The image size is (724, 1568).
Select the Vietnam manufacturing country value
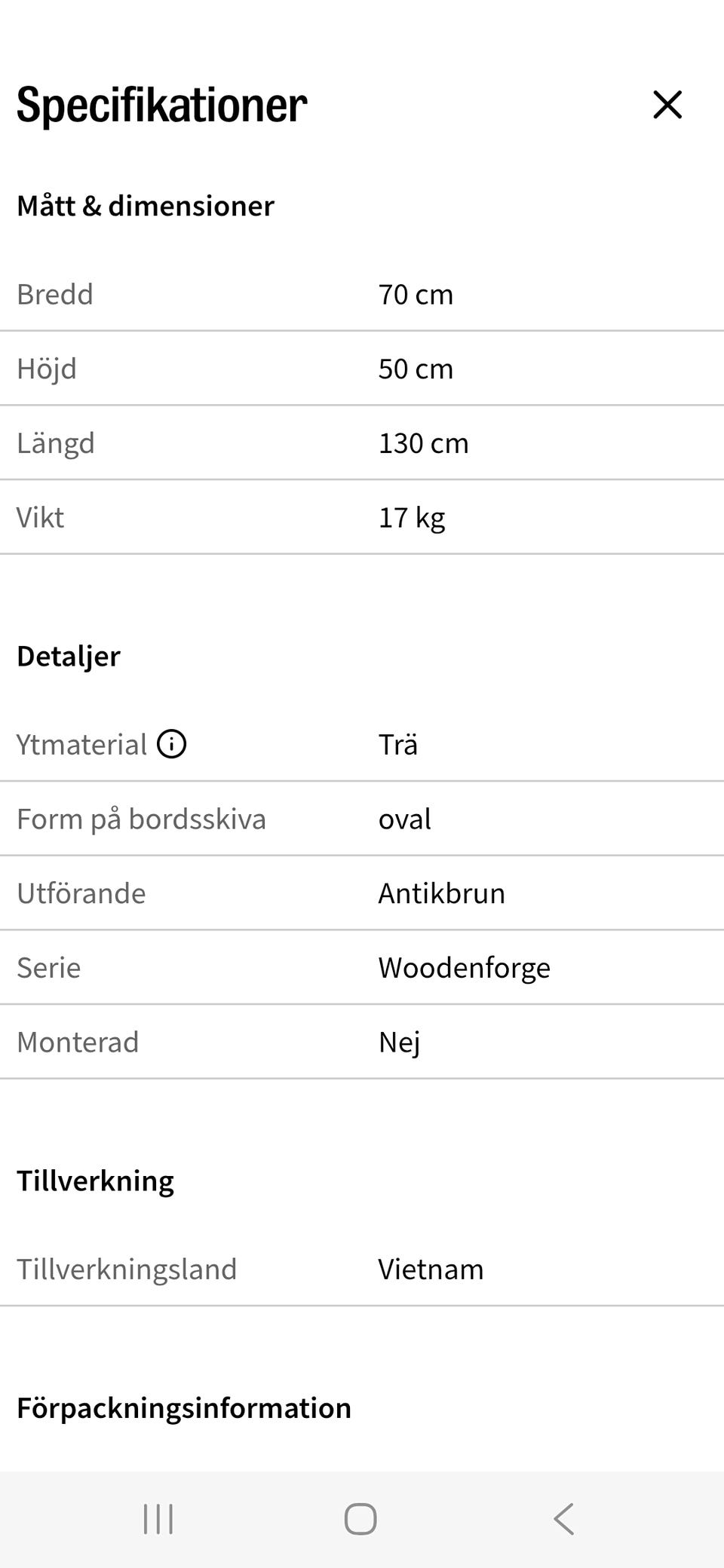(431, 1269)
